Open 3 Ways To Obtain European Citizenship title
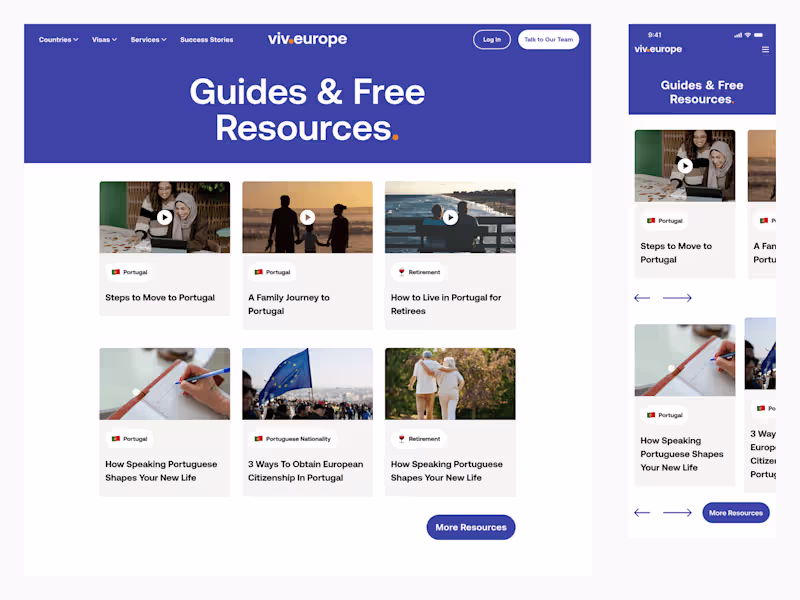The image size is (800, 600). point(306,471)
